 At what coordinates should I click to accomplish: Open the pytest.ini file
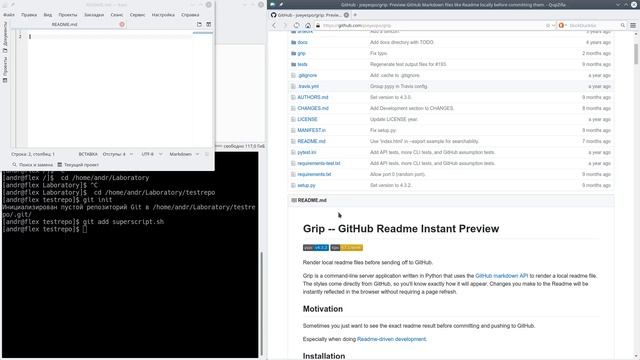(307, 153)
